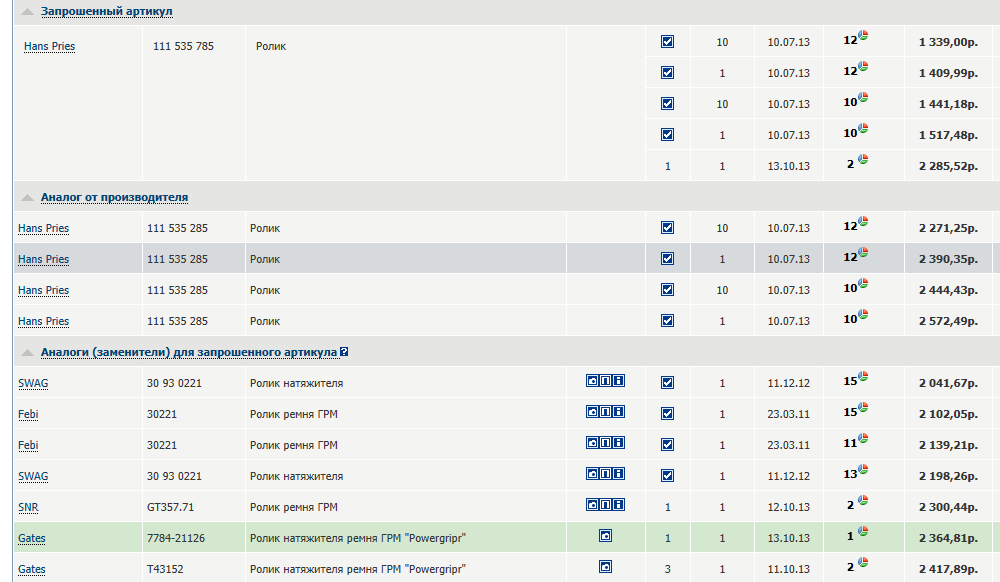Toggle checkbox in 1 339,00р. row

point(667,41)
